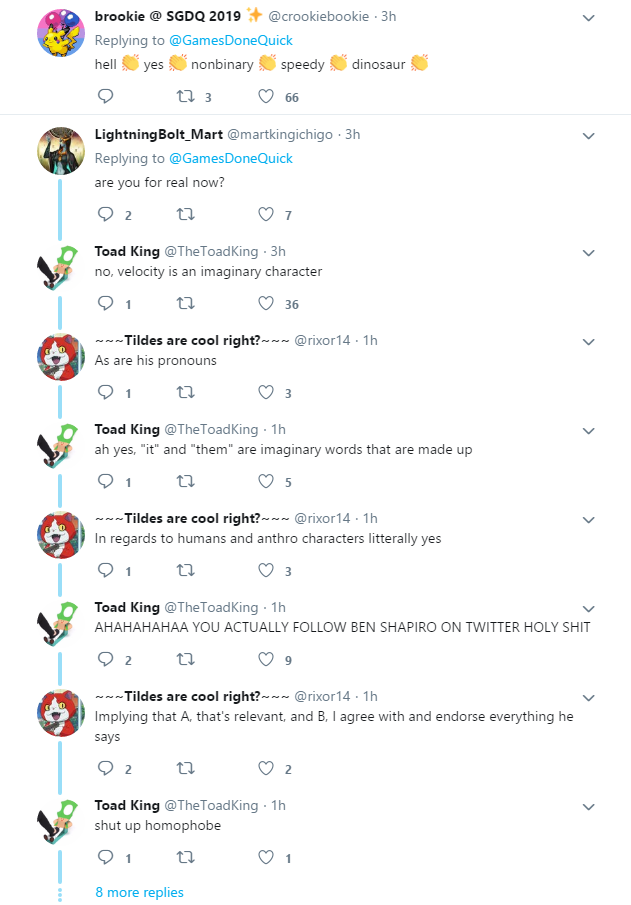Retweet brookie's tweet with 3 retweets
This screenshot has width=631, height=905.
coord(185,96)
